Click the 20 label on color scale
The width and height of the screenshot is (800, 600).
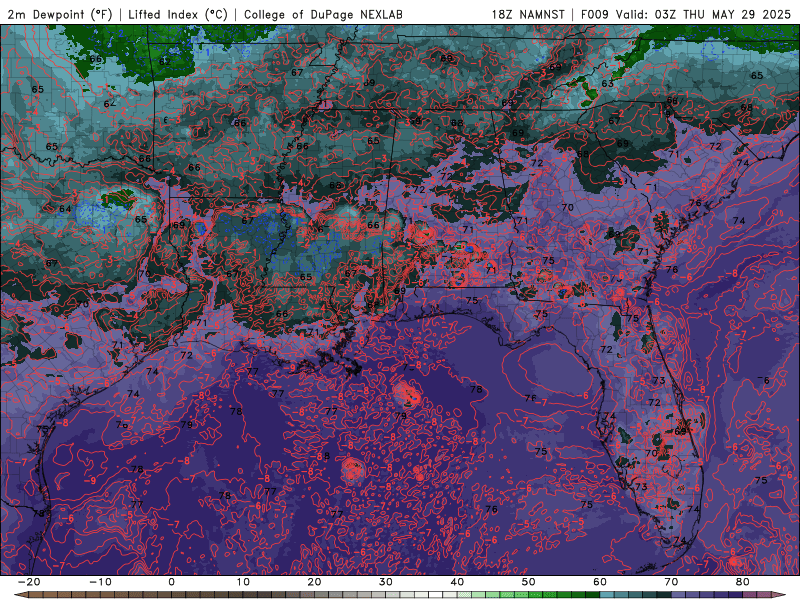(x=314, y=582)
